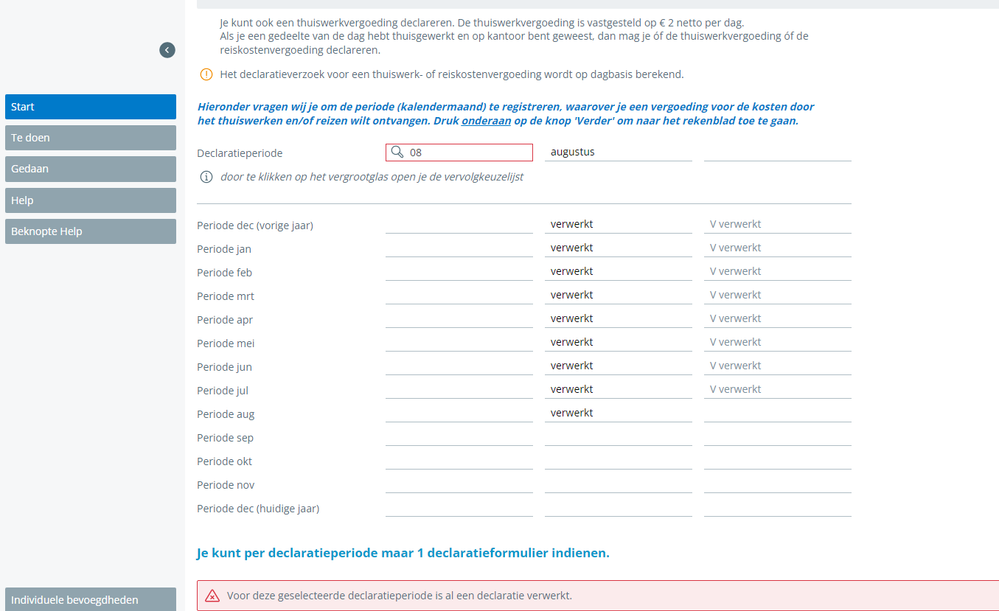
Task: Open the Start menu item
Action: pos(90,107)
